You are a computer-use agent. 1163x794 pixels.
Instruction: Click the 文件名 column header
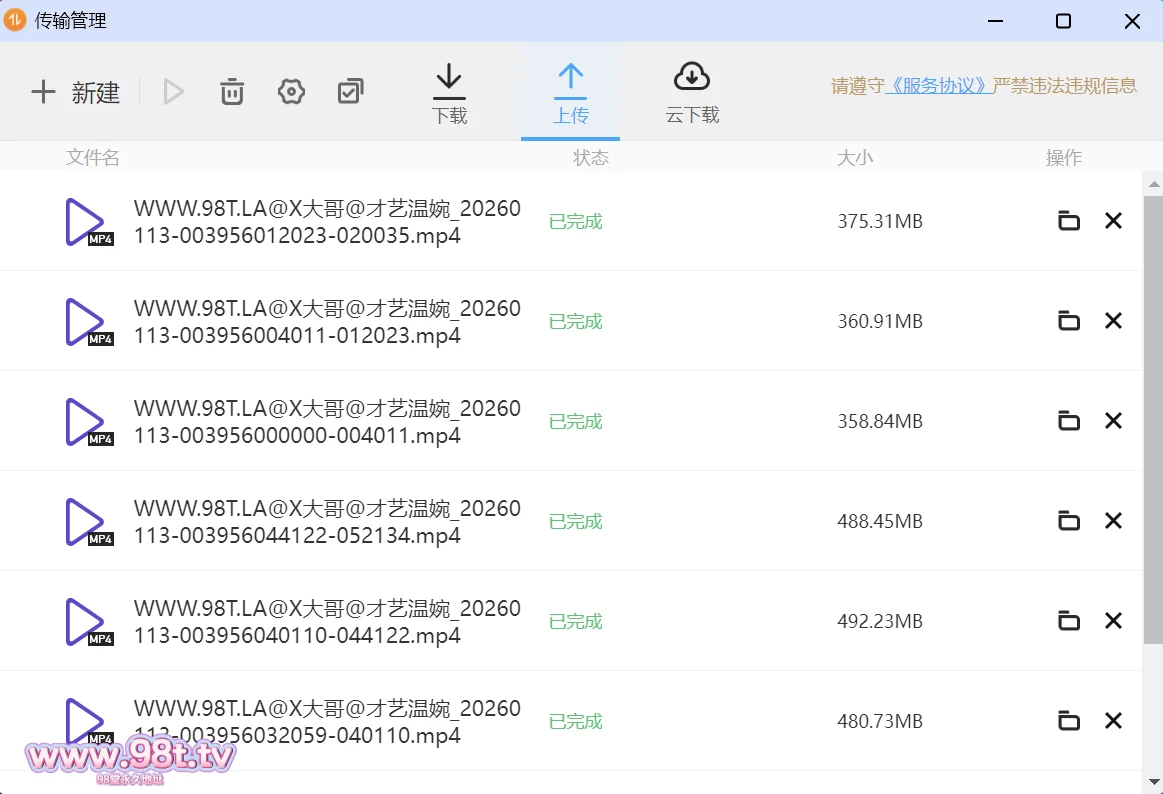point(93,157)
